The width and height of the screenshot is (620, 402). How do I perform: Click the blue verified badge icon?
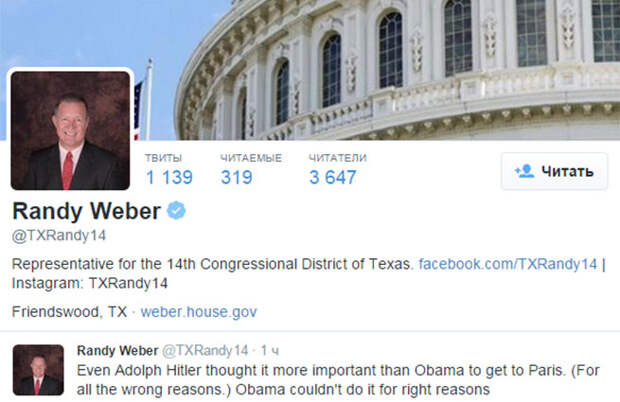click(176, 210)
